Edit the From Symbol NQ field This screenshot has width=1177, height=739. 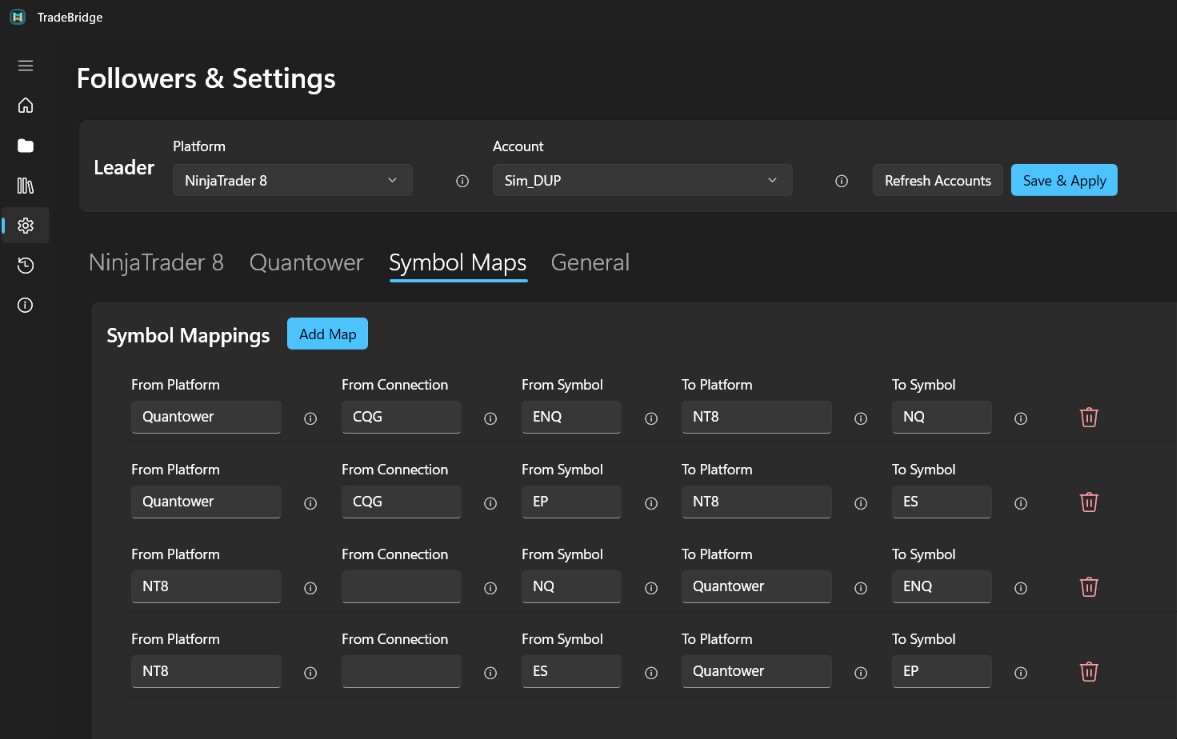[x=571, y=587]
